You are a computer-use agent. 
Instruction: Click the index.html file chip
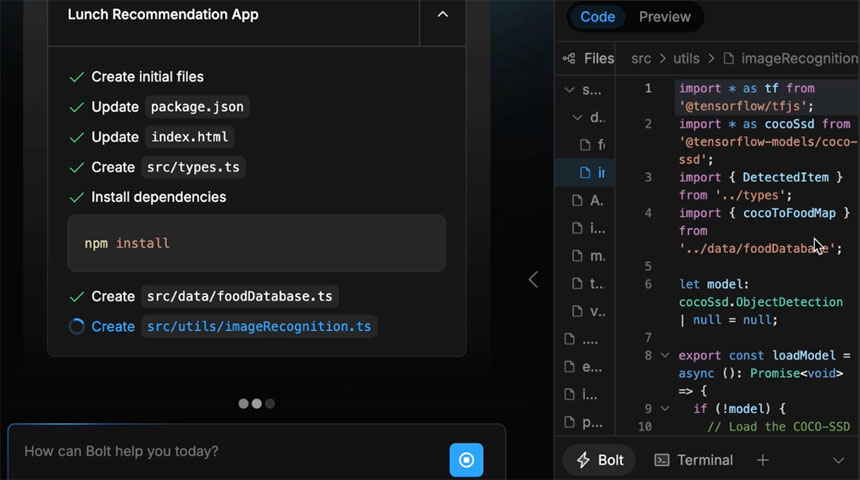point(190,137)
